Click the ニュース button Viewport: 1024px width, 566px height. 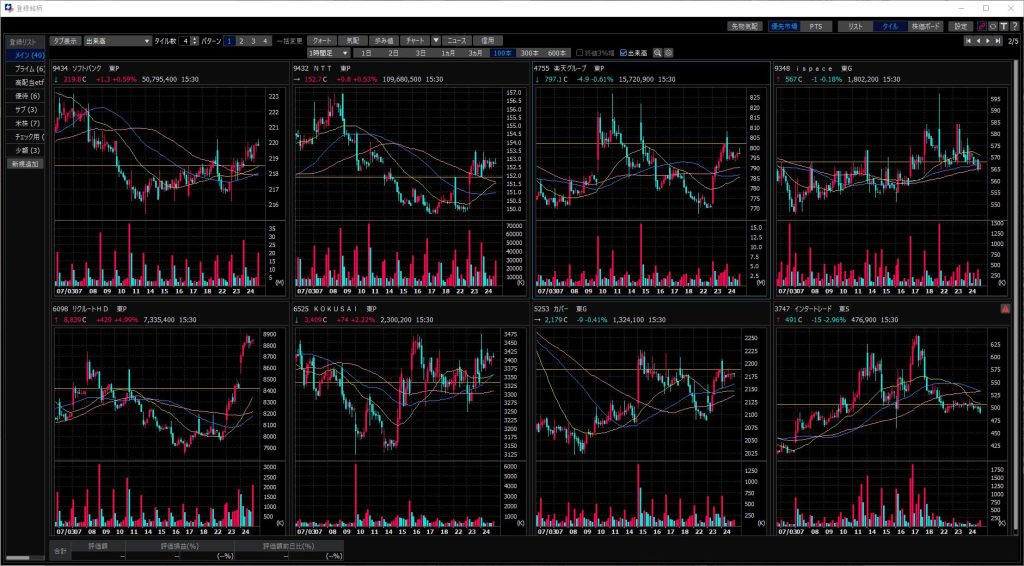(458, 41)
